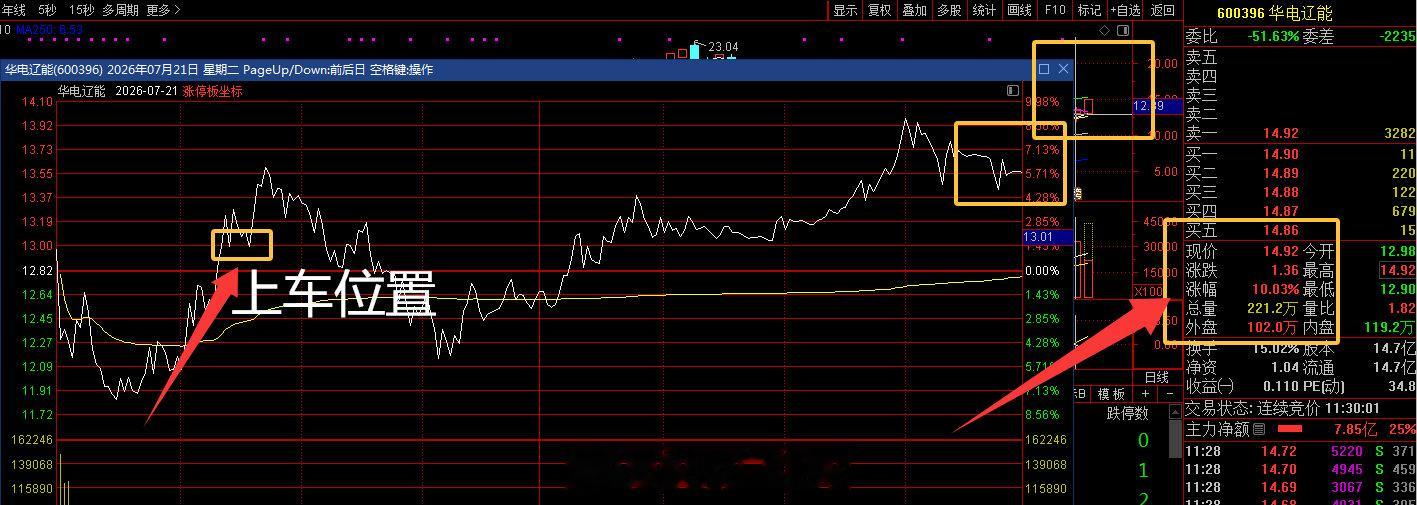Image resolution: width=1417 pixels, height=505 pixels.
Task: Select the 11:28 trade row at 14.70
Action: (x=1300, y=469)
